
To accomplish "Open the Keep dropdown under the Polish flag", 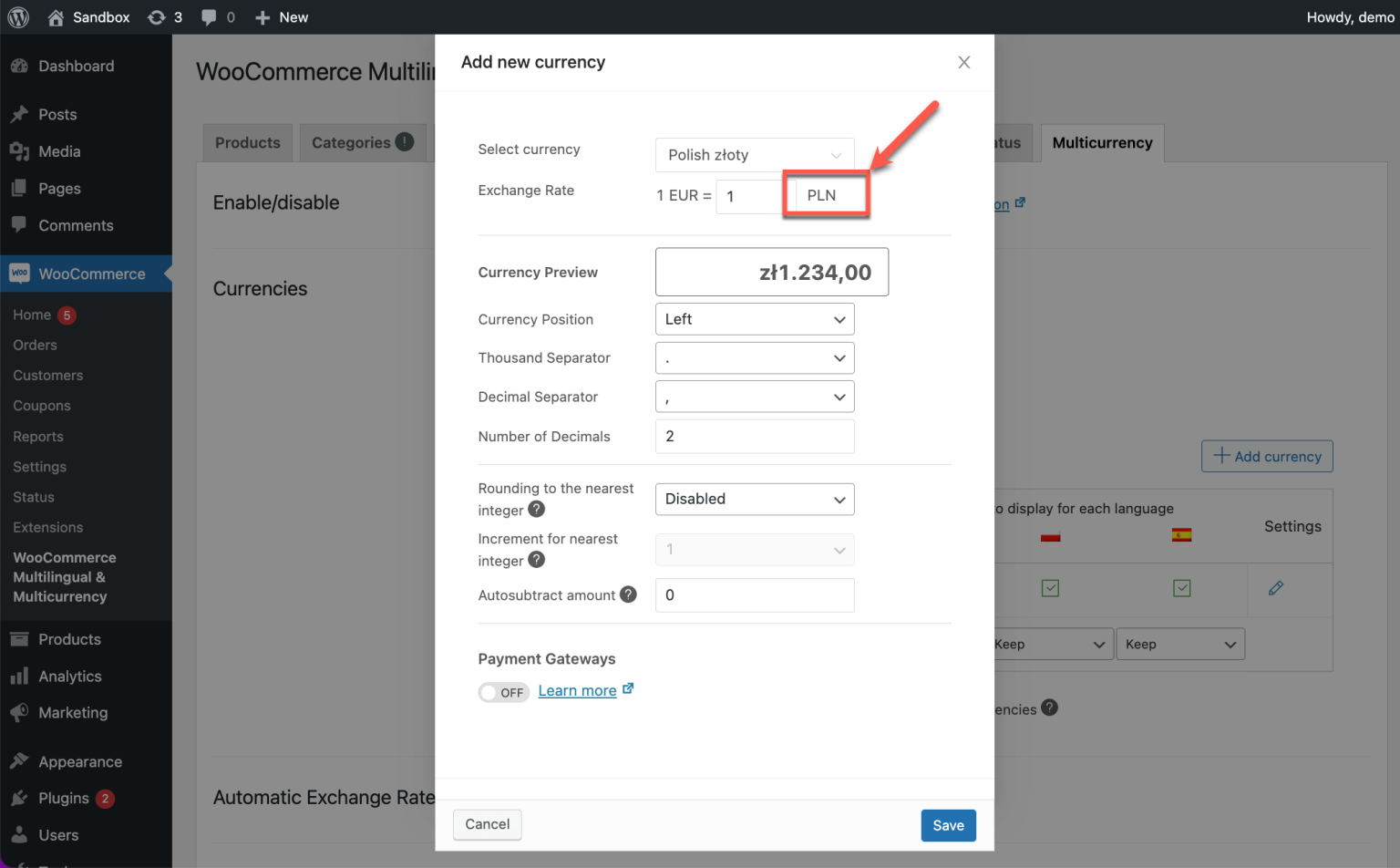I will tap(1052, 644).
